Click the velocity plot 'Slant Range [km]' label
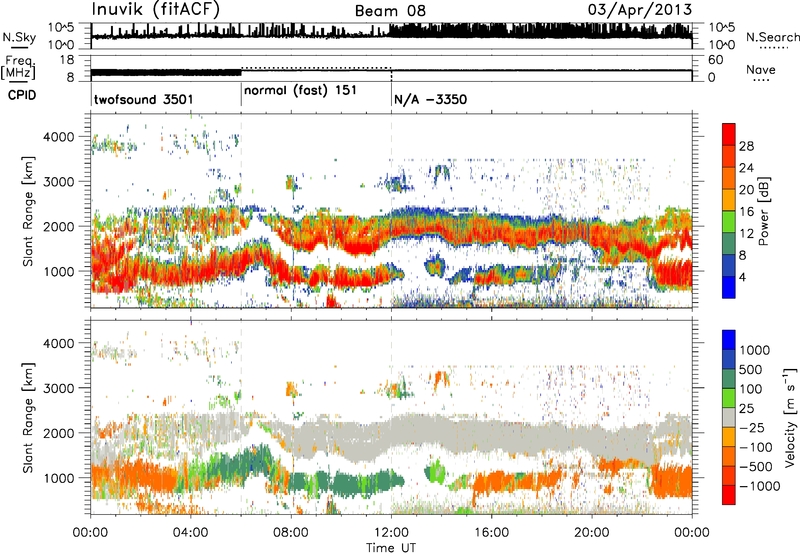800x554 pixels. [x=28, y=418]
